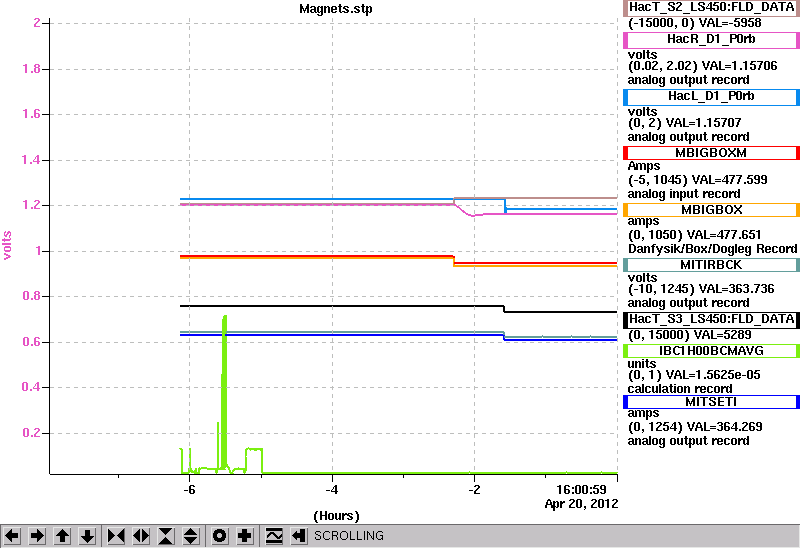Screen dimensions: 800x548
Task: Click the plus toolbar icon
Action: point(245,536)
